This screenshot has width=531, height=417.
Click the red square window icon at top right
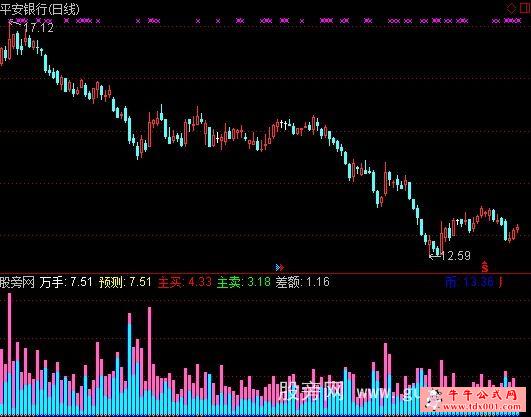pyautogui.click(x=525, y=8)
